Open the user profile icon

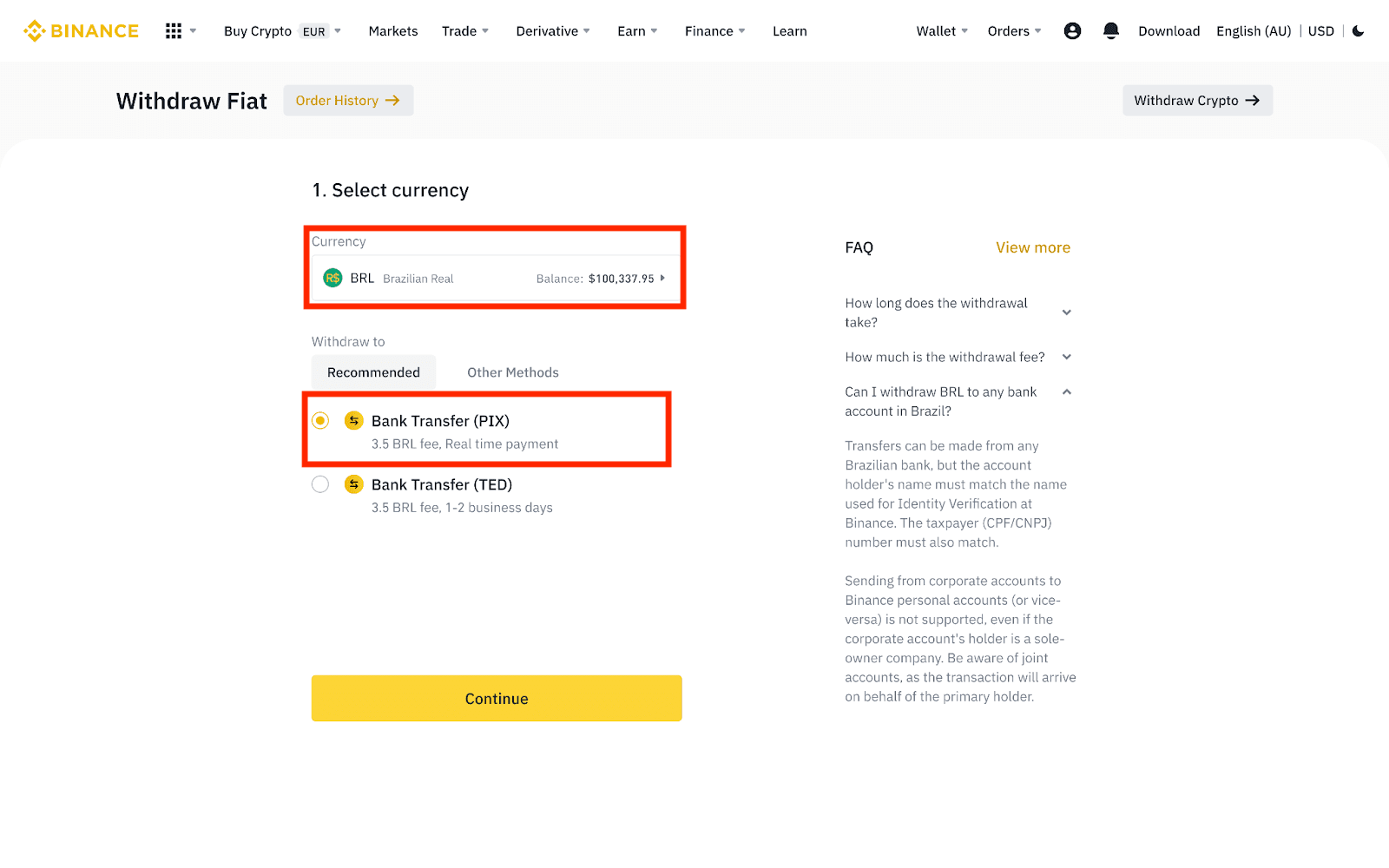coord(1072,31)
